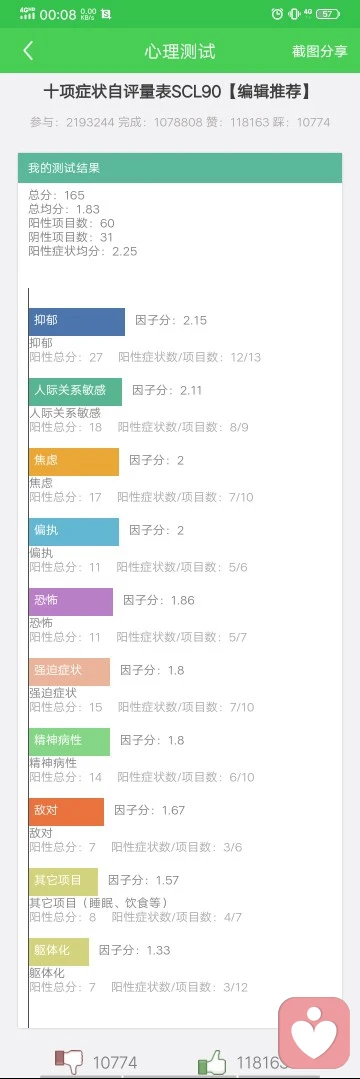Tap the 强迫症状 score bar
Image resolution: width=360 pixels, height=1079 pixels.
click(70, 672)
